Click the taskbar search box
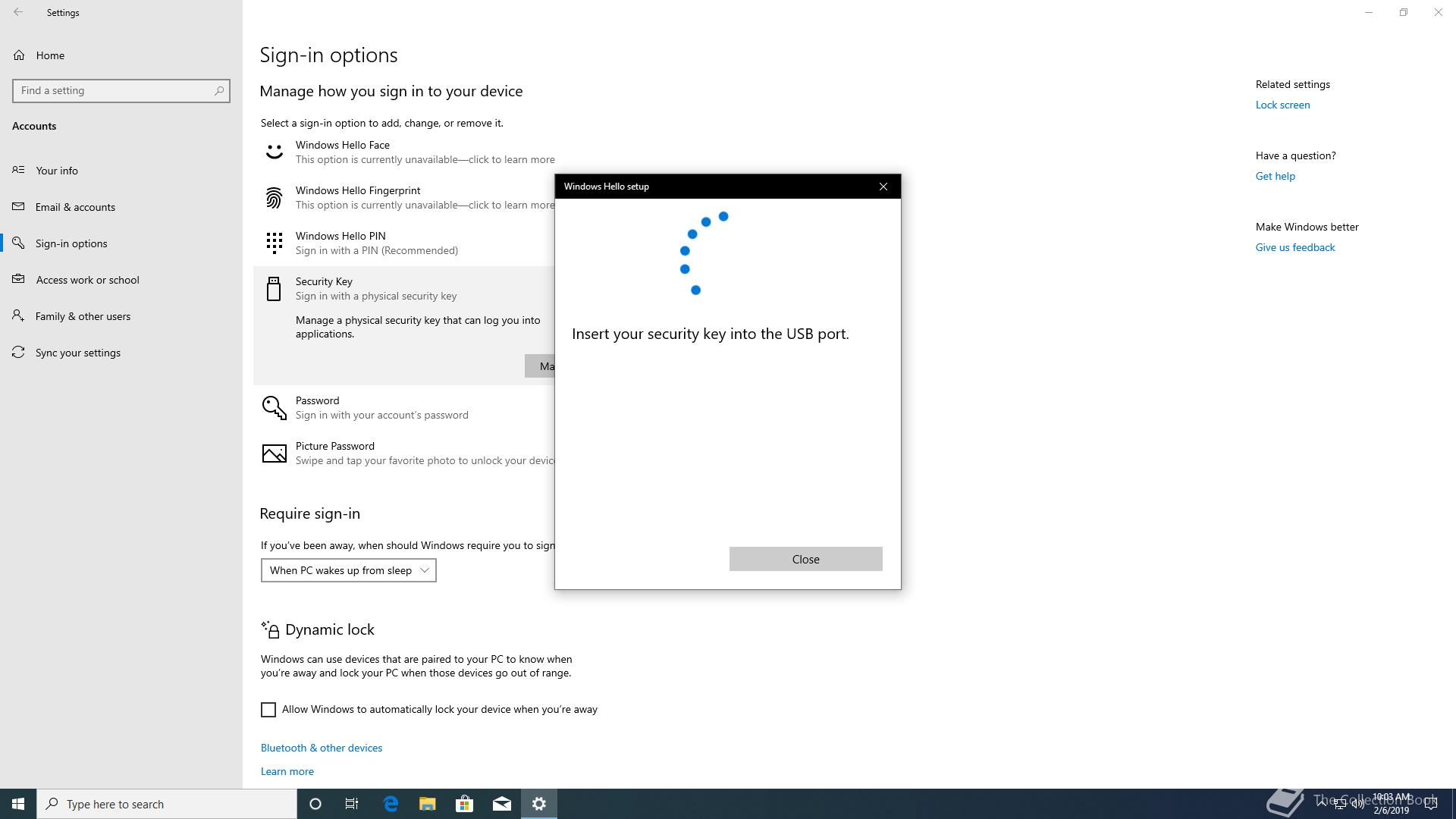 [x=167, y=804]
